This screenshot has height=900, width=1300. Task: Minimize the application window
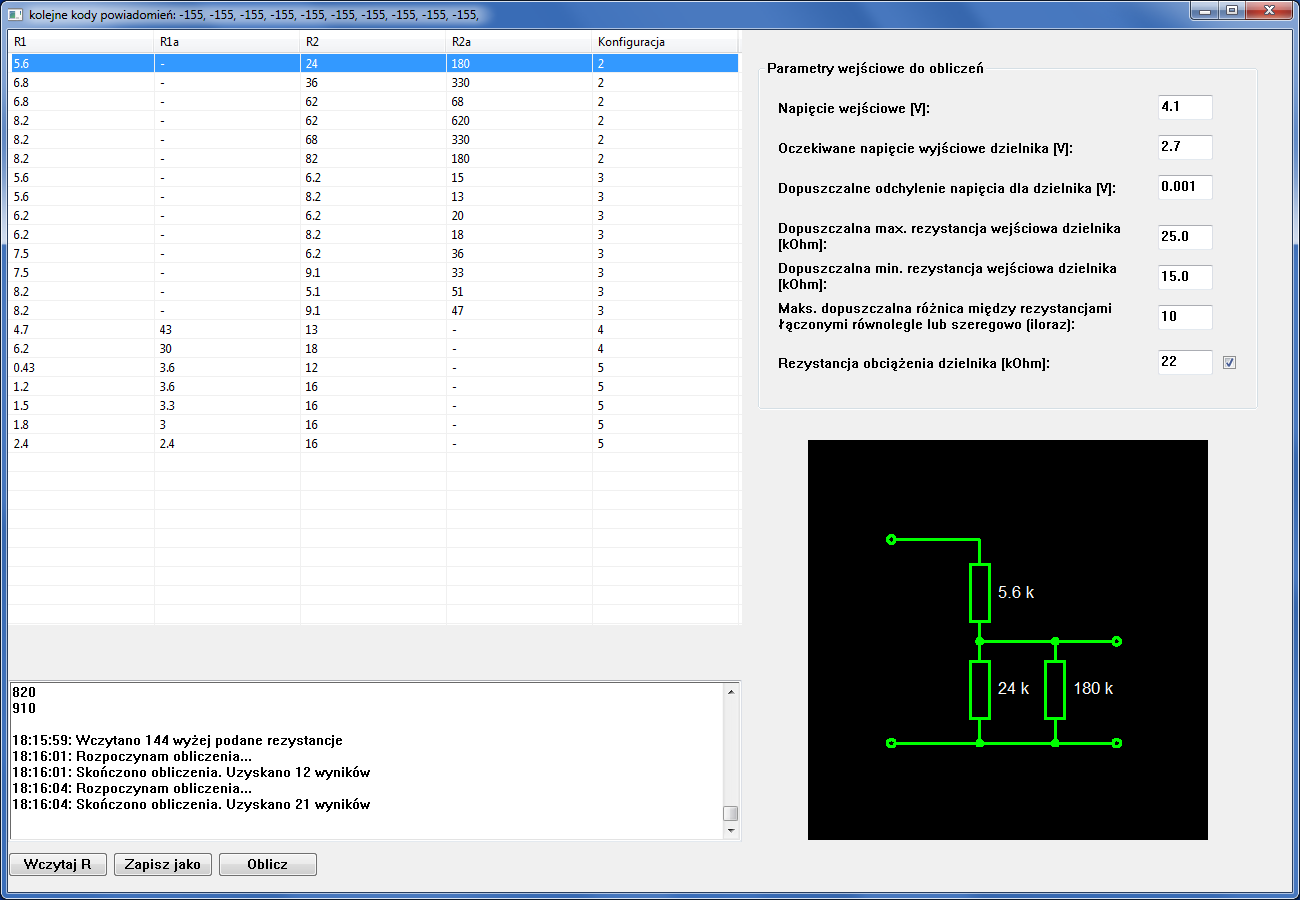(x=1205, y=9)
